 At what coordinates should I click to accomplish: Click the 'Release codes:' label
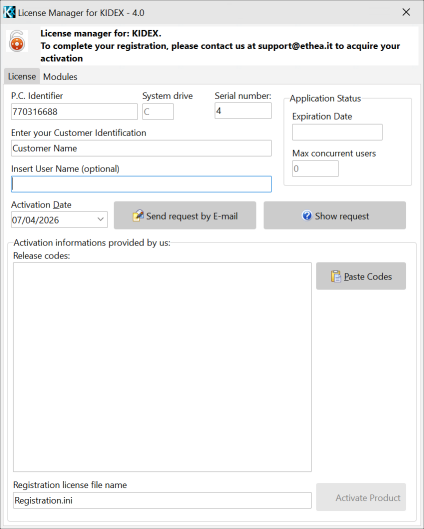tap(41, 256)
